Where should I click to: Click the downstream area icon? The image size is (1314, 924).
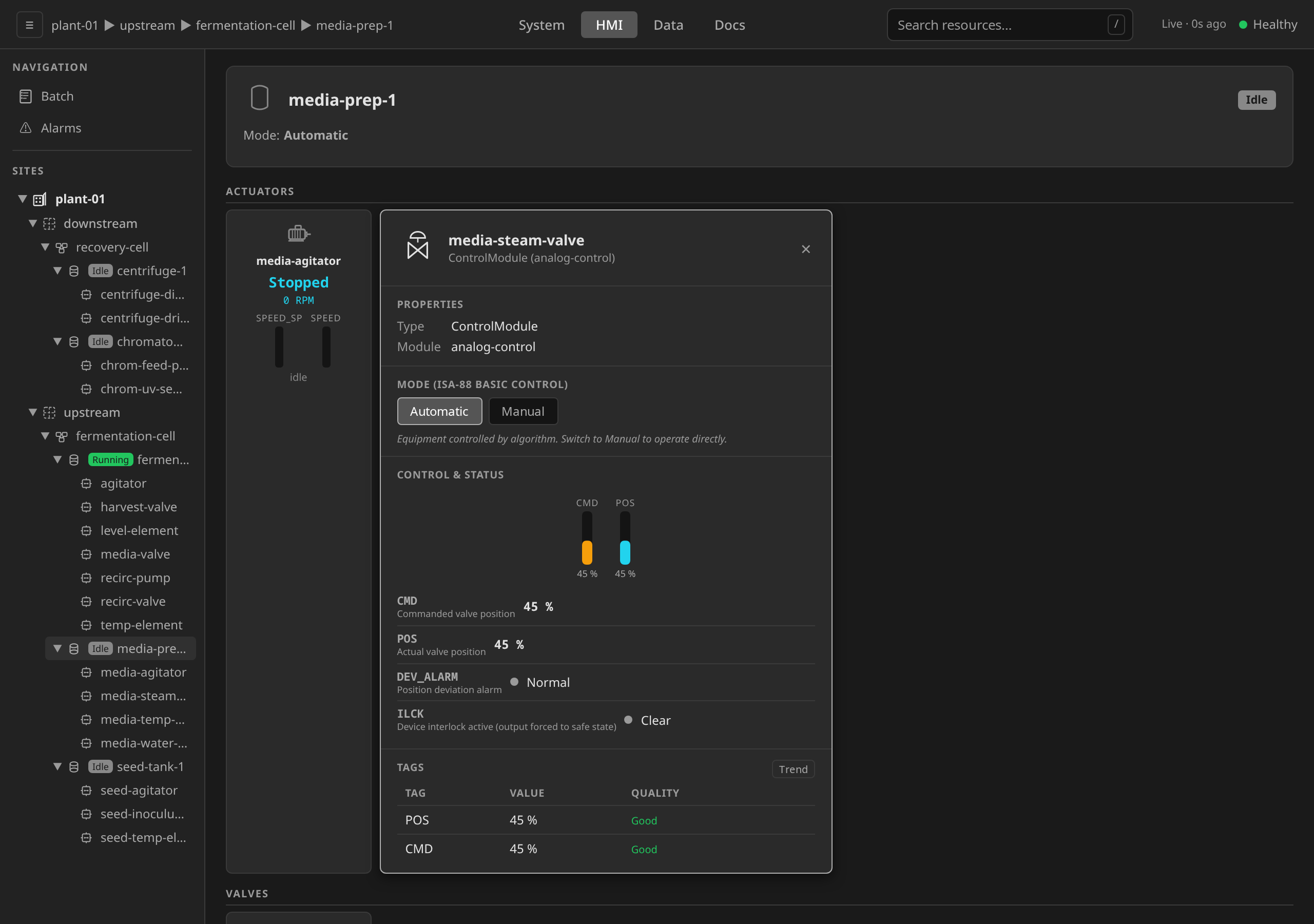[50, 223]
